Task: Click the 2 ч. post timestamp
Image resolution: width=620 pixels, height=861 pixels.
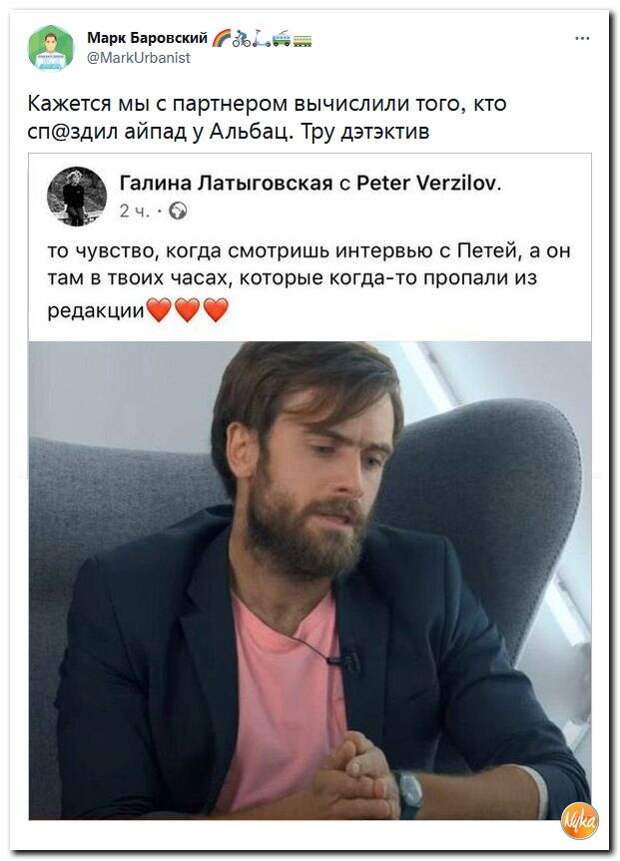Action: (x=135, y=211)
